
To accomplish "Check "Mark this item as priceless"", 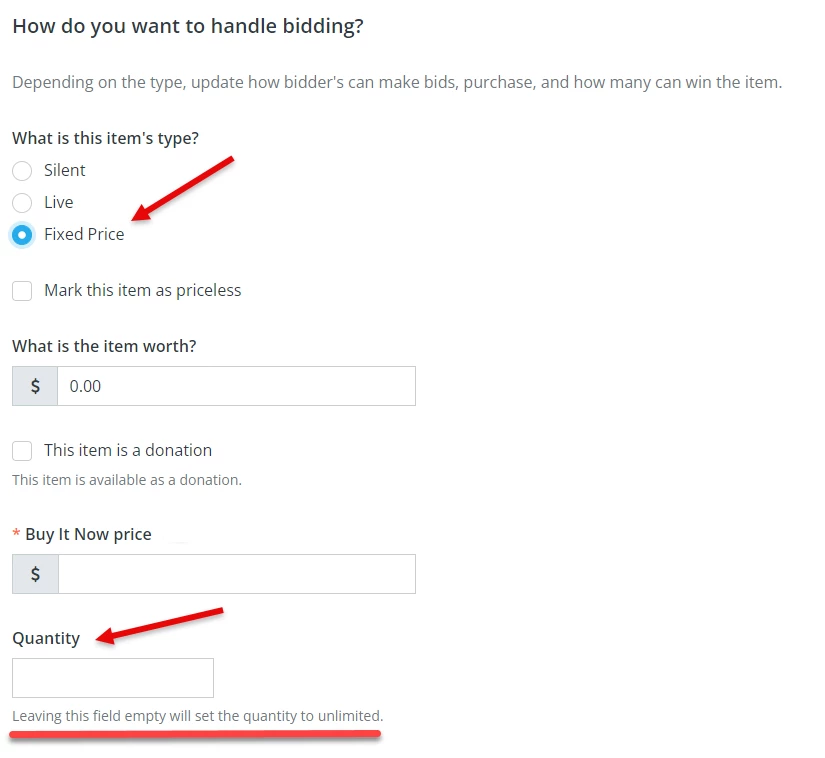I will 22,290.
